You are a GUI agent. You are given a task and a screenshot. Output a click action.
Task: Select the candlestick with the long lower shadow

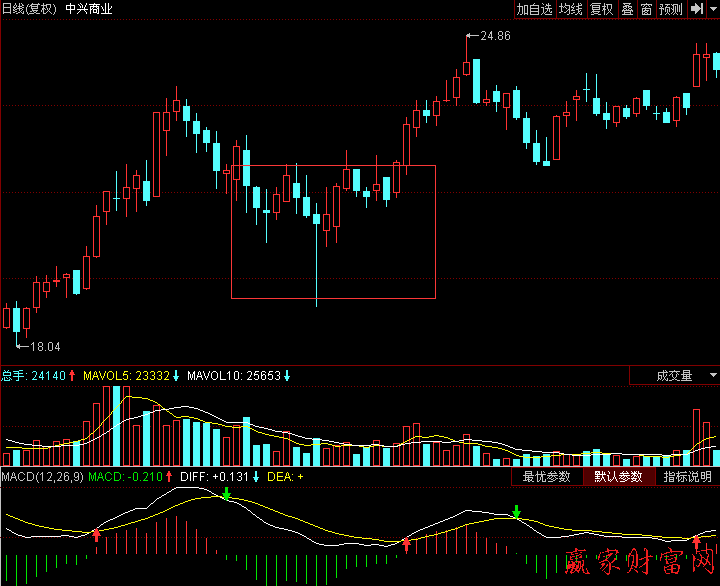click(x=316, y=255)
